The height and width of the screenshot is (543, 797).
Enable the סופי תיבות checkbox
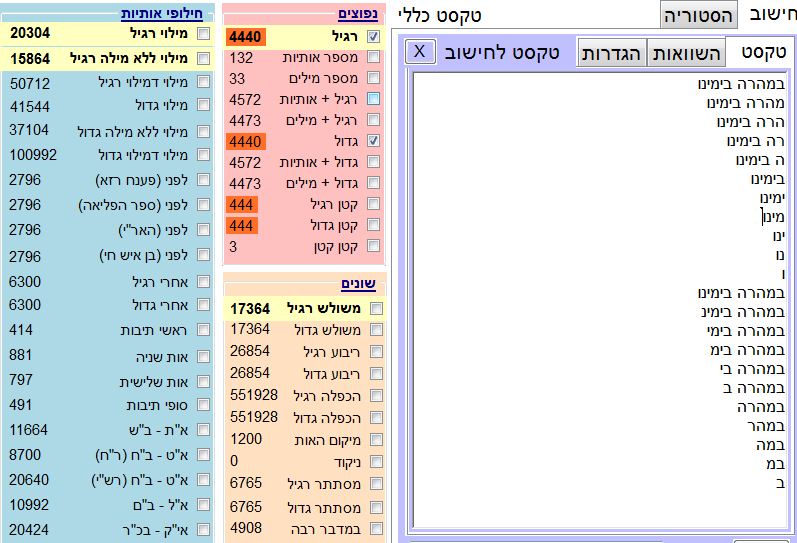pos(204,405)
